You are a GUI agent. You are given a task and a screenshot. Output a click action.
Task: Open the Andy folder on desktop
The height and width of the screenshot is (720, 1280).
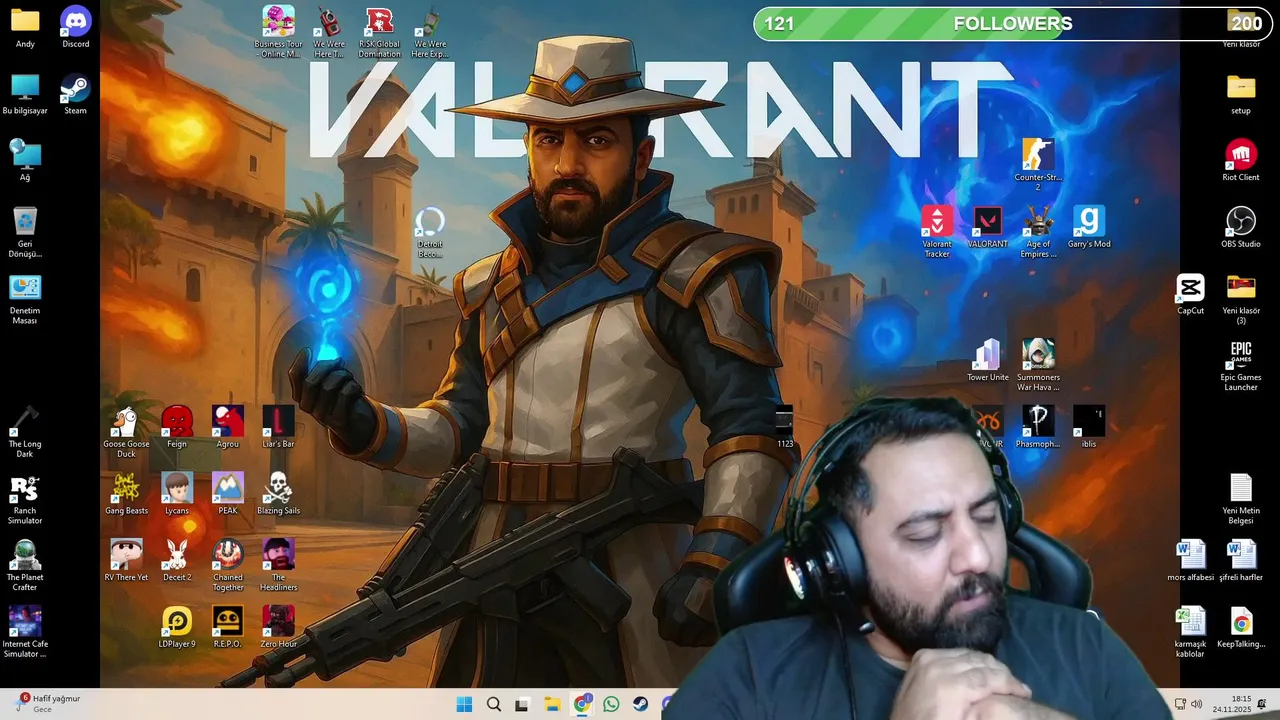(25, 27)
